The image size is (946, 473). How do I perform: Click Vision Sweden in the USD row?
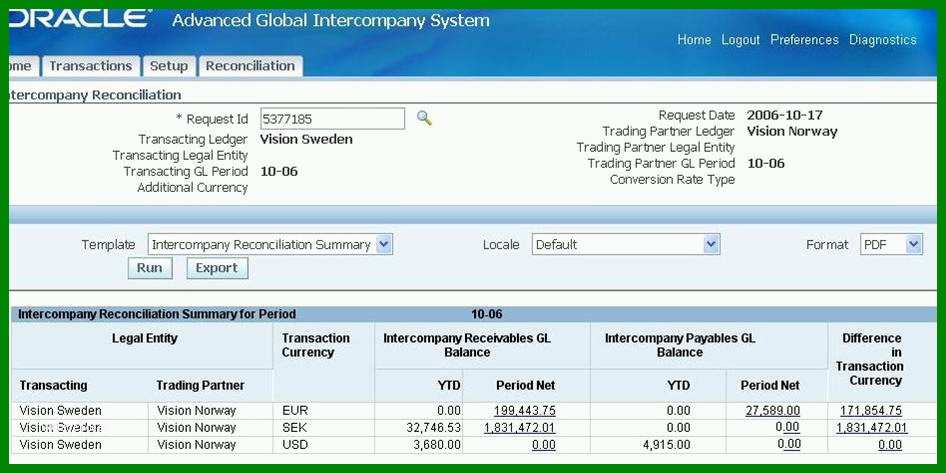60,445
